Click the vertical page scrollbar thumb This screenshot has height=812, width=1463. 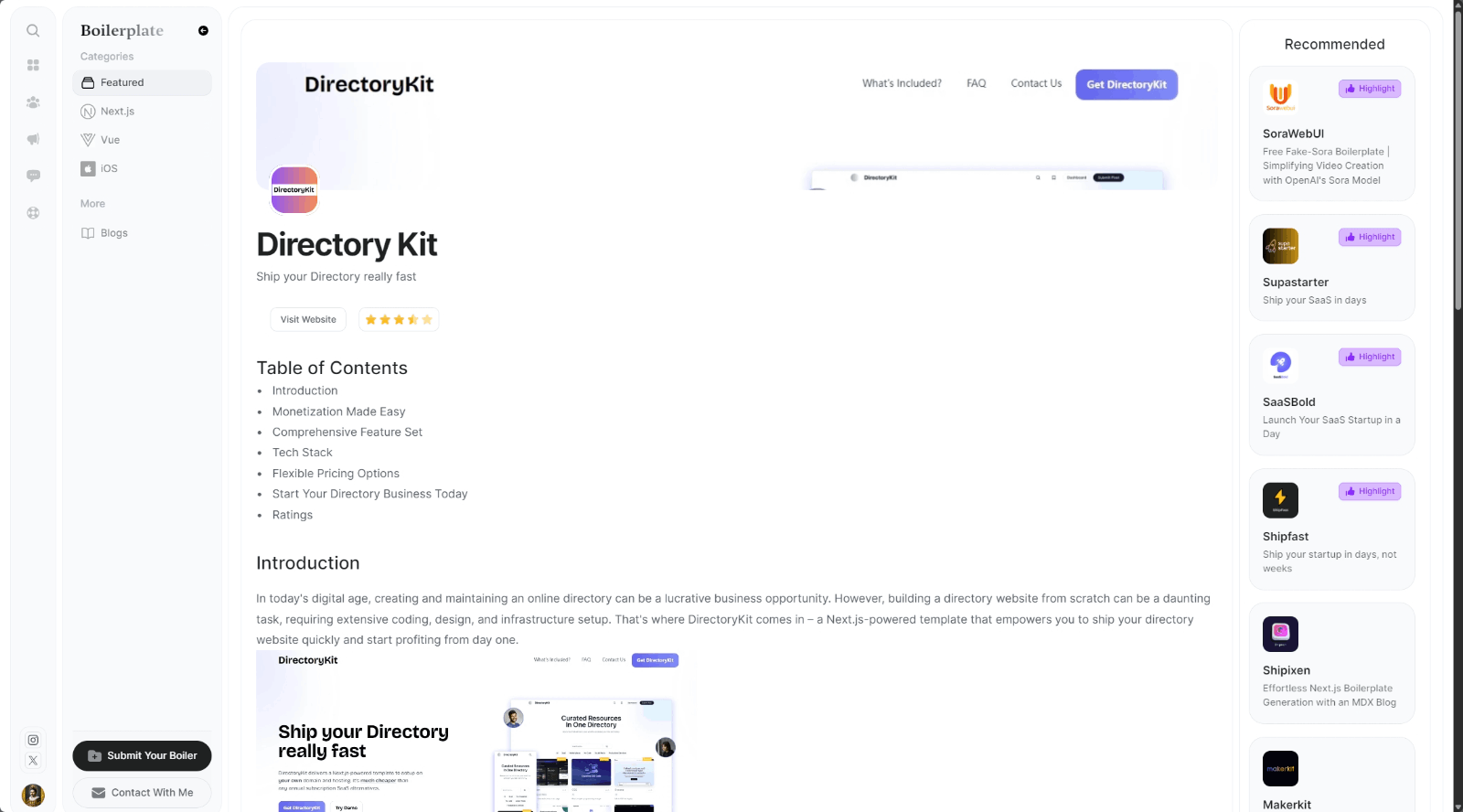(1458, 160)
